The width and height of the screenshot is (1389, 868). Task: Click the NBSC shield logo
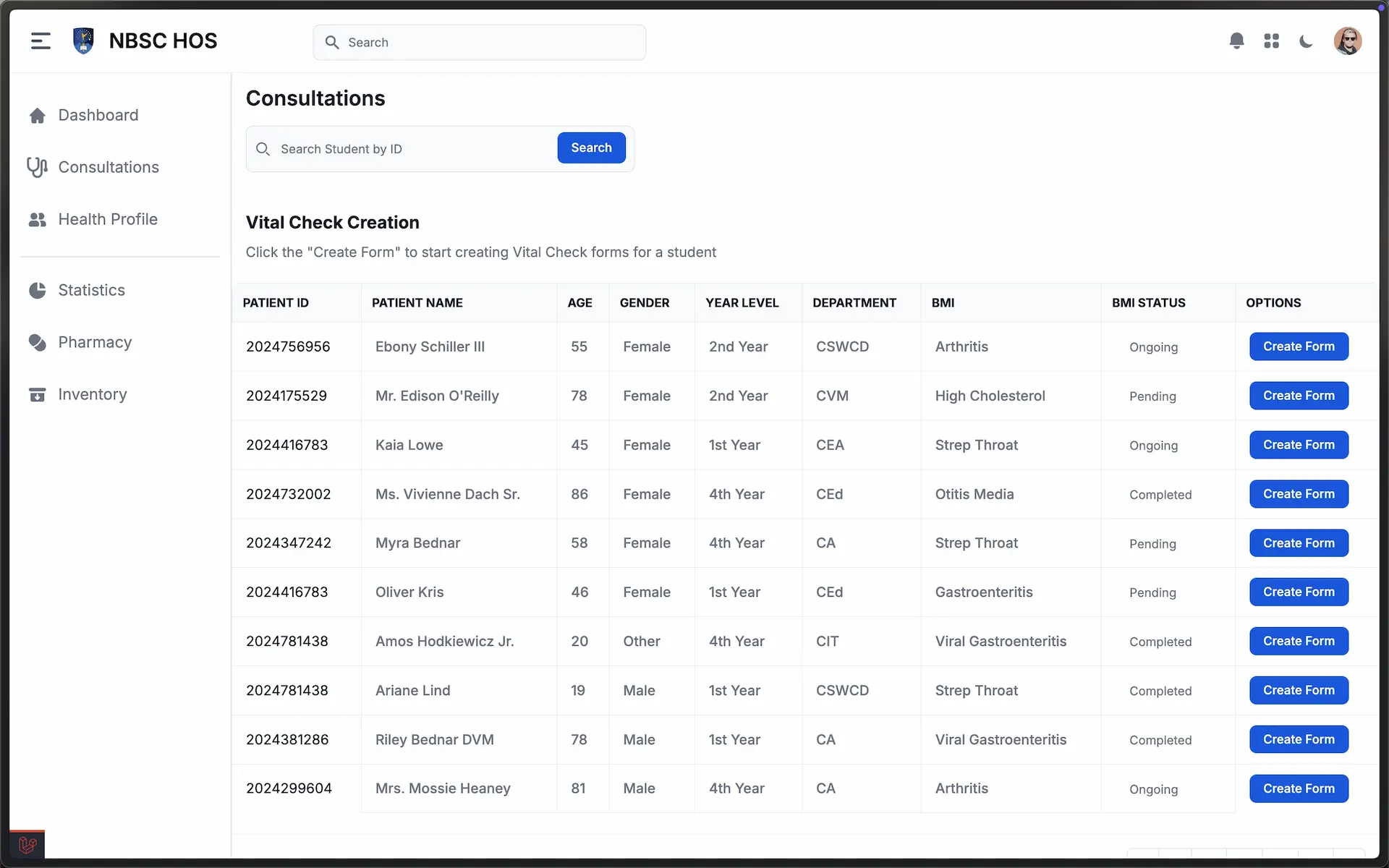tap(84, 41)
